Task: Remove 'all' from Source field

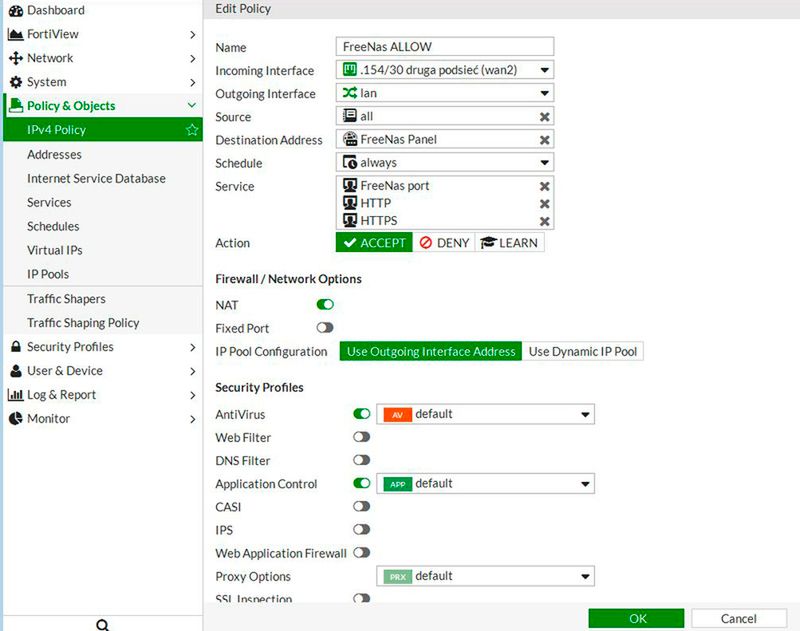Action: [x=544, y=117]
